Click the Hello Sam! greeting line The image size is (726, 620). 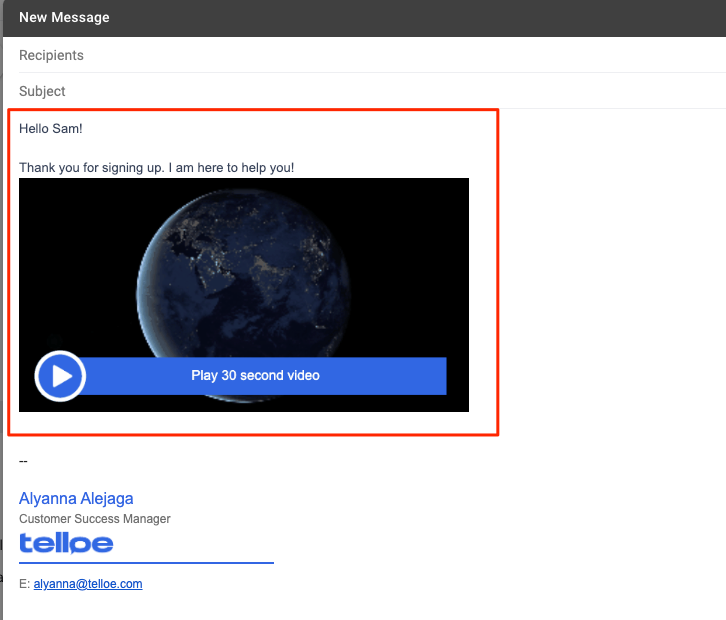(51, 129)
